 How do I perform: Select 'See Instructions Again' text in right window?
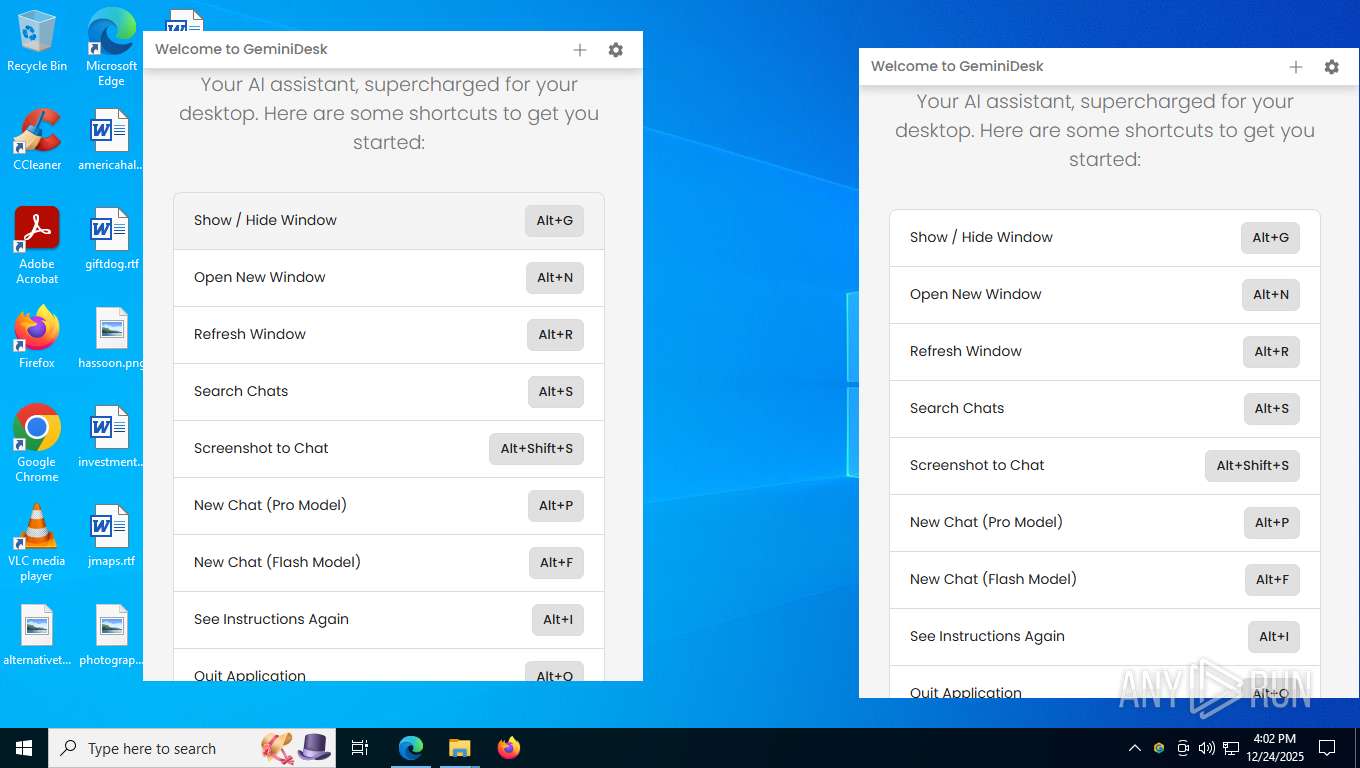[x=987, y=637]
